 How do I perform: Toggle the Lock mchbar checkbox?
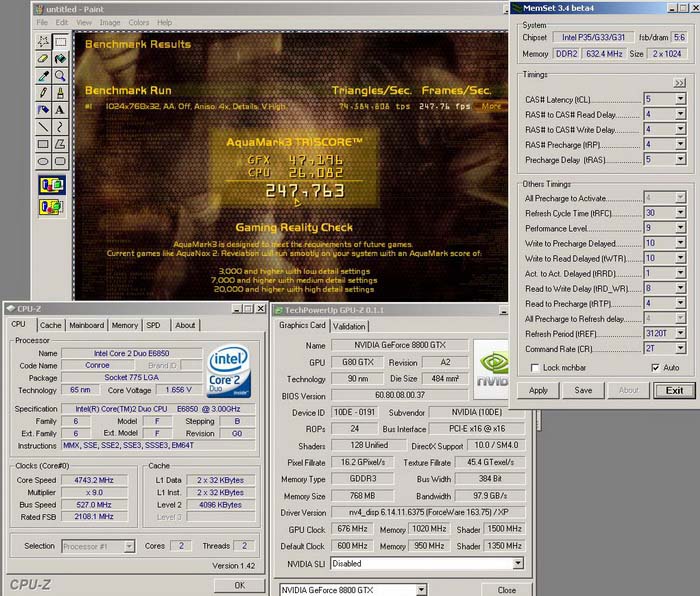click(x=535, y=368)
